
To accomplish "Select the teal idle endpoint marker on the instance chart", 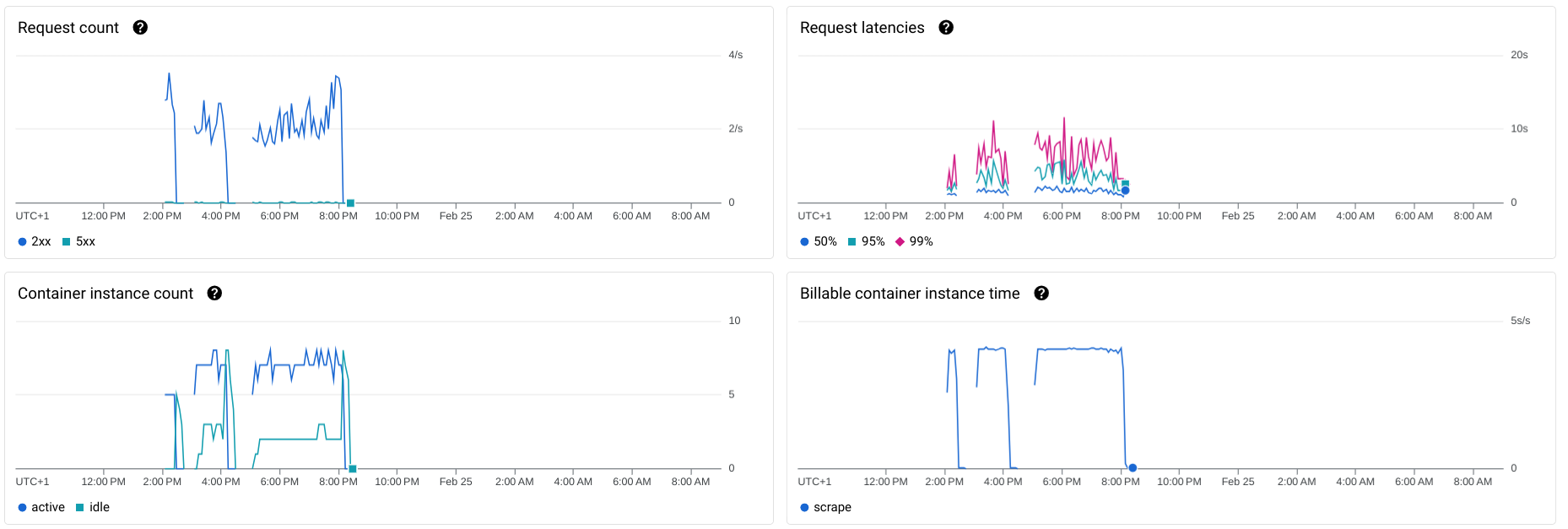I will point(353,468).
